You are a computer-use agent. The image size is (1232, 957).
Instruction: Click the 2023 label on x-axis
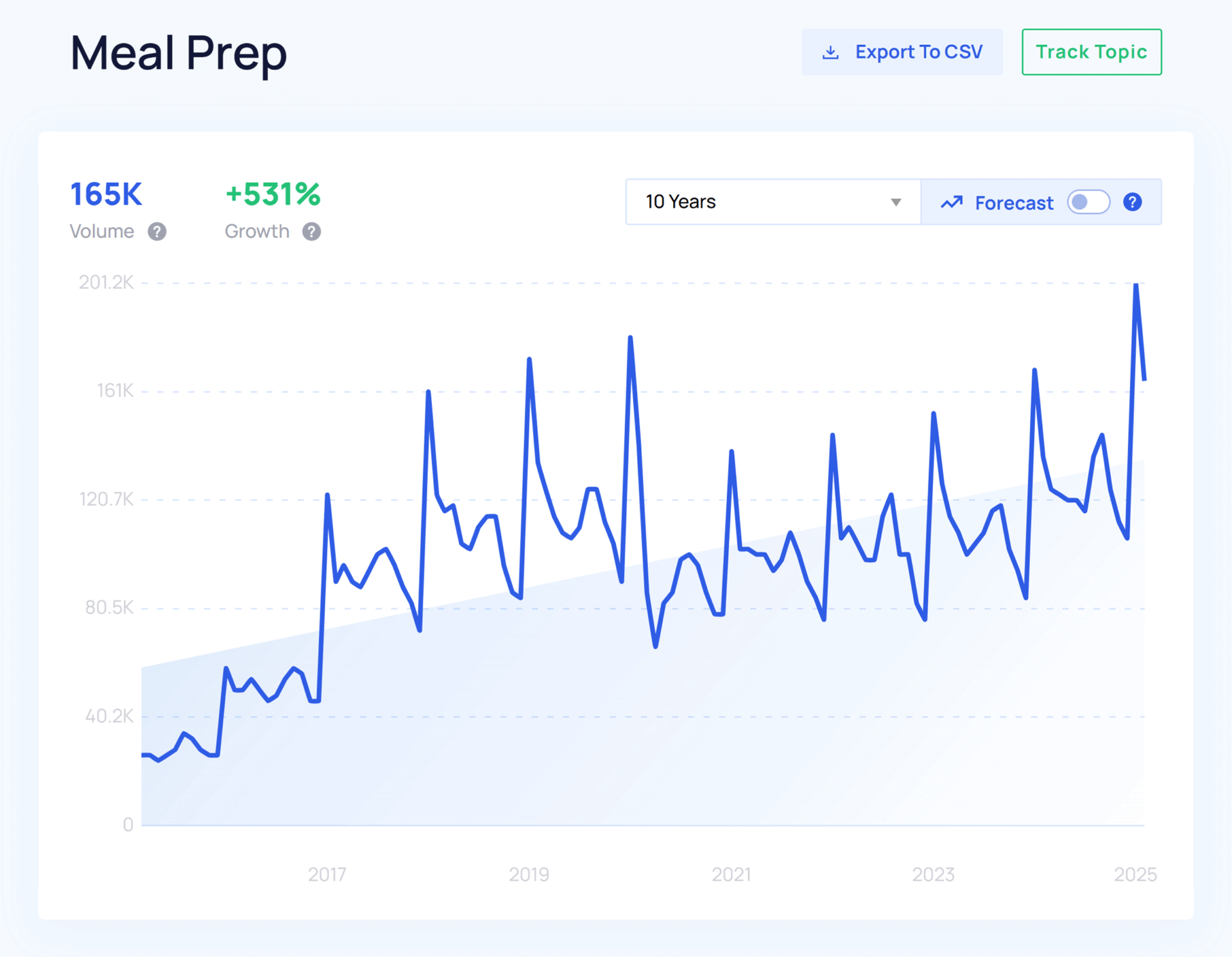pyautogui.click(x=933, y=874)
